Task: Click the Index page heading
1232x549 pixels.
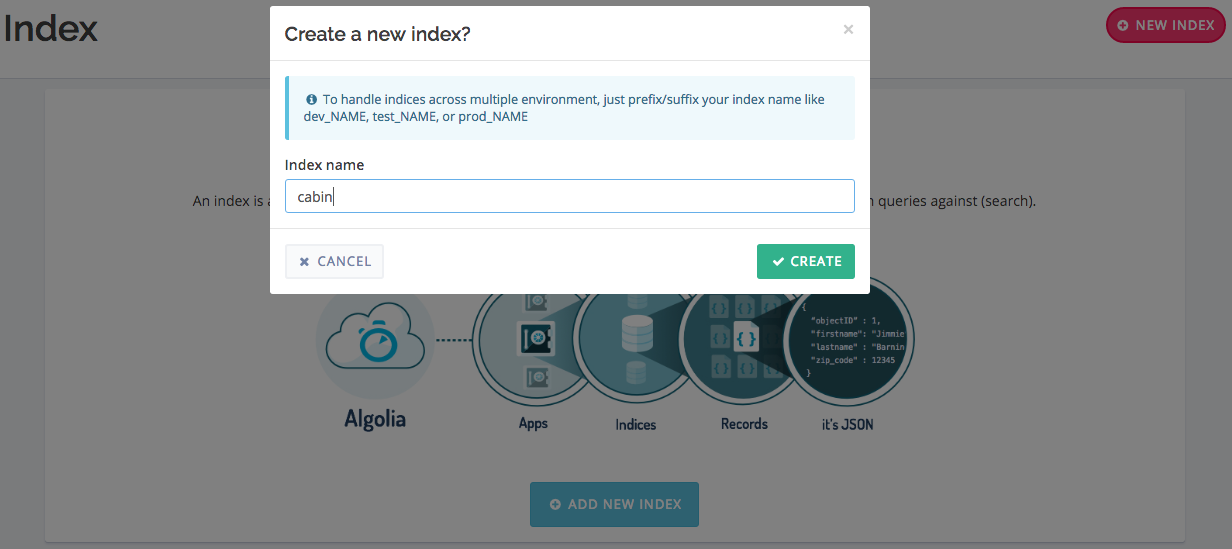Action: tap(50, 29)
